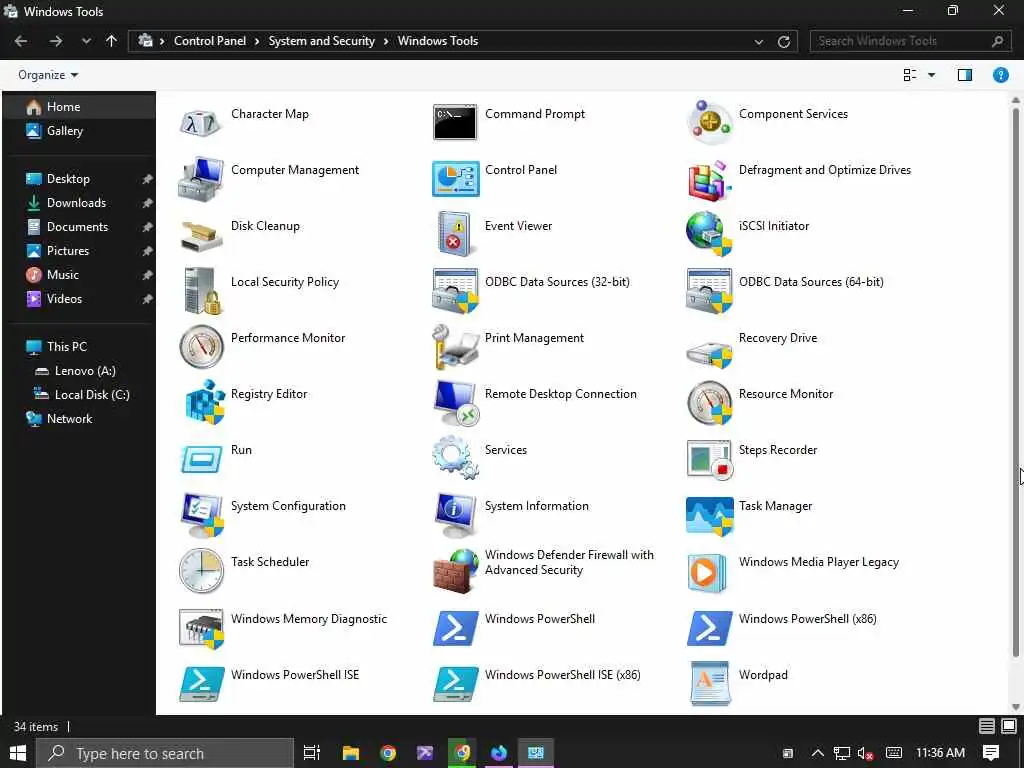The width and height of the screenshot is (1024, 768).
Task: Select Local Disk (C:) in sidebar
Action: 80,394
